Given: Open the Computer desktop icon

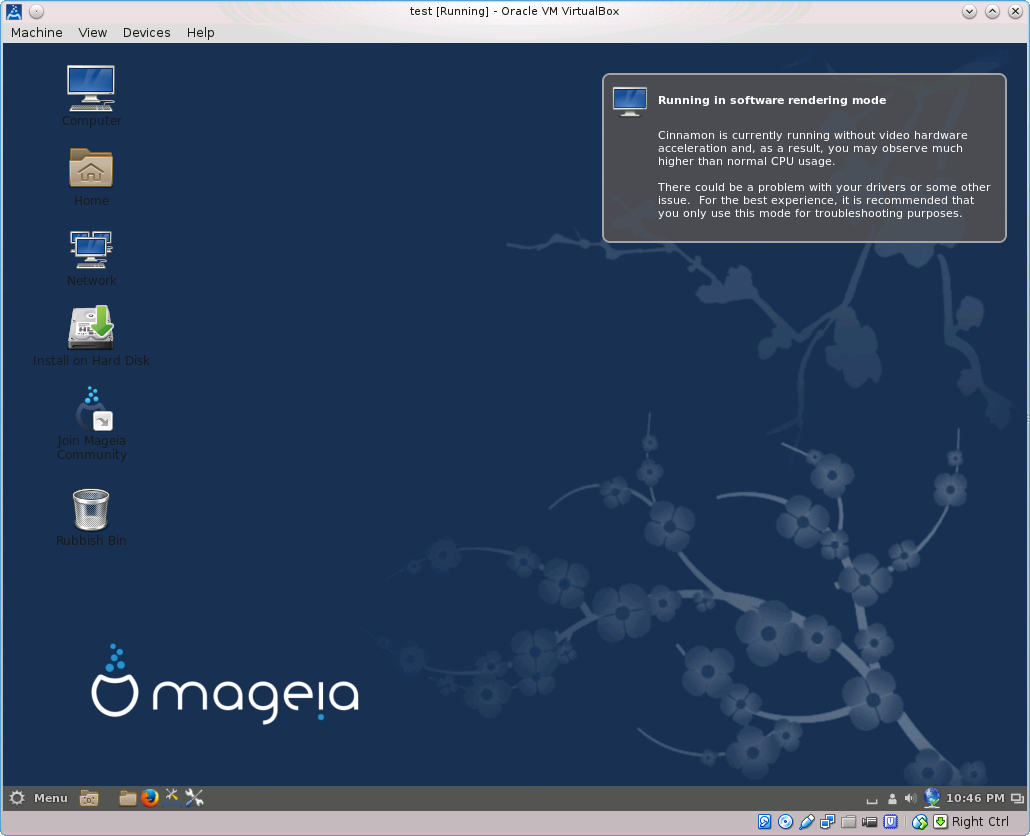Looking at the screenshot, I should pyautogui.click(x=91, y=96).
